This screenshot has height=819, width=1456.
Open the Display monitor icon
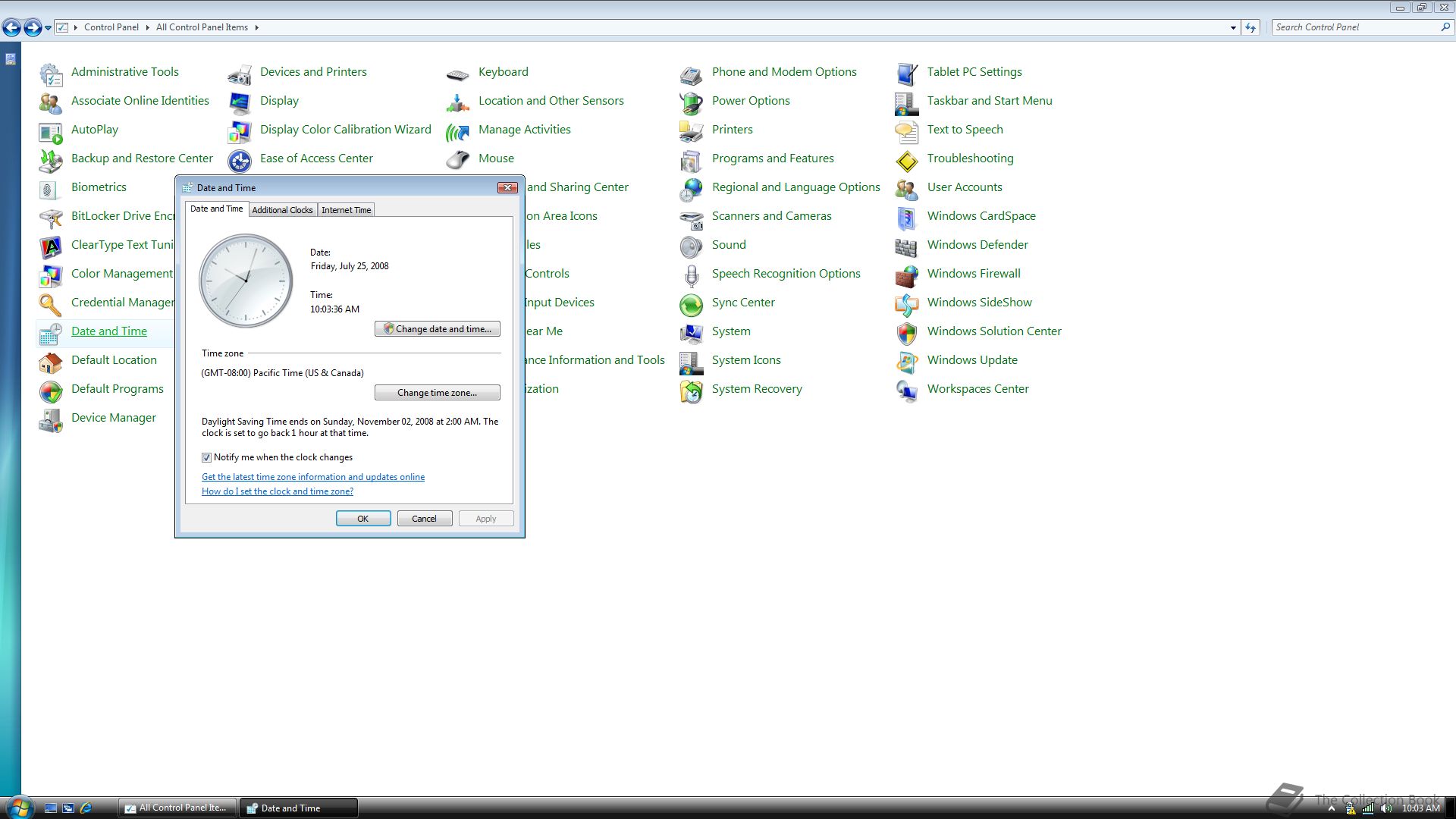pos(240,102)
